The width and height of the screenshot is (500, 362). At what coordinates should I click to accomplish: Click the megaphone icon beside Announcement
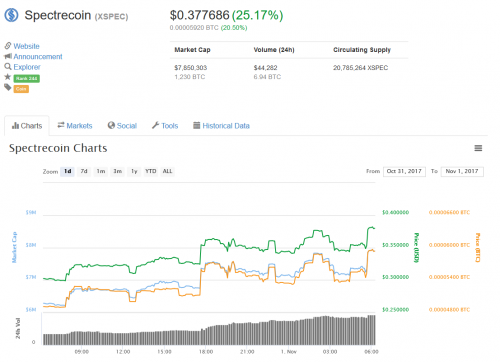8,56
